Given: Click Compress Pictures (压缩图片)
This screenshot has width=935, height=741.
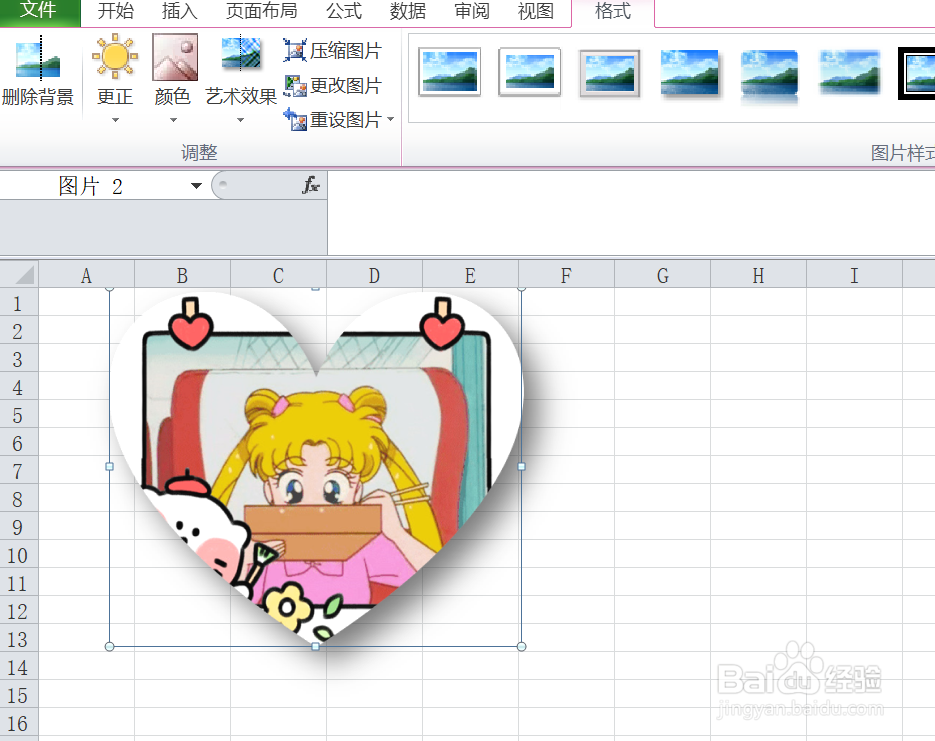Looking at the screenshot, I should [332, 51].
